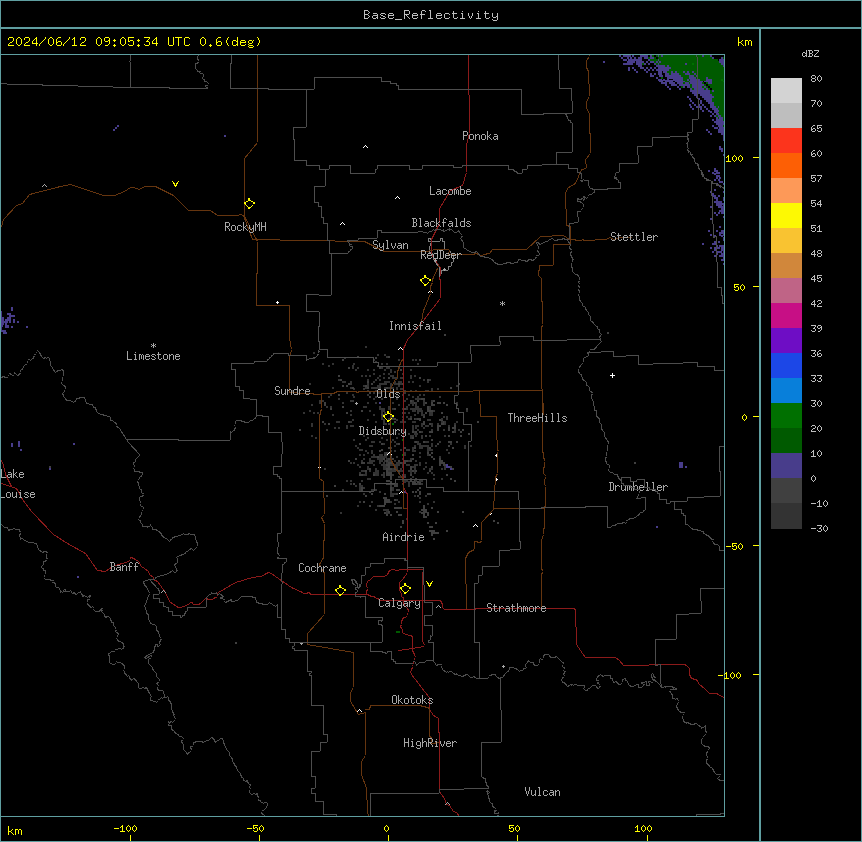Image resolution: width=862 pixels, height=842 pixels.
Task: Click the Blackfalds label
Action: coord(441,223)
